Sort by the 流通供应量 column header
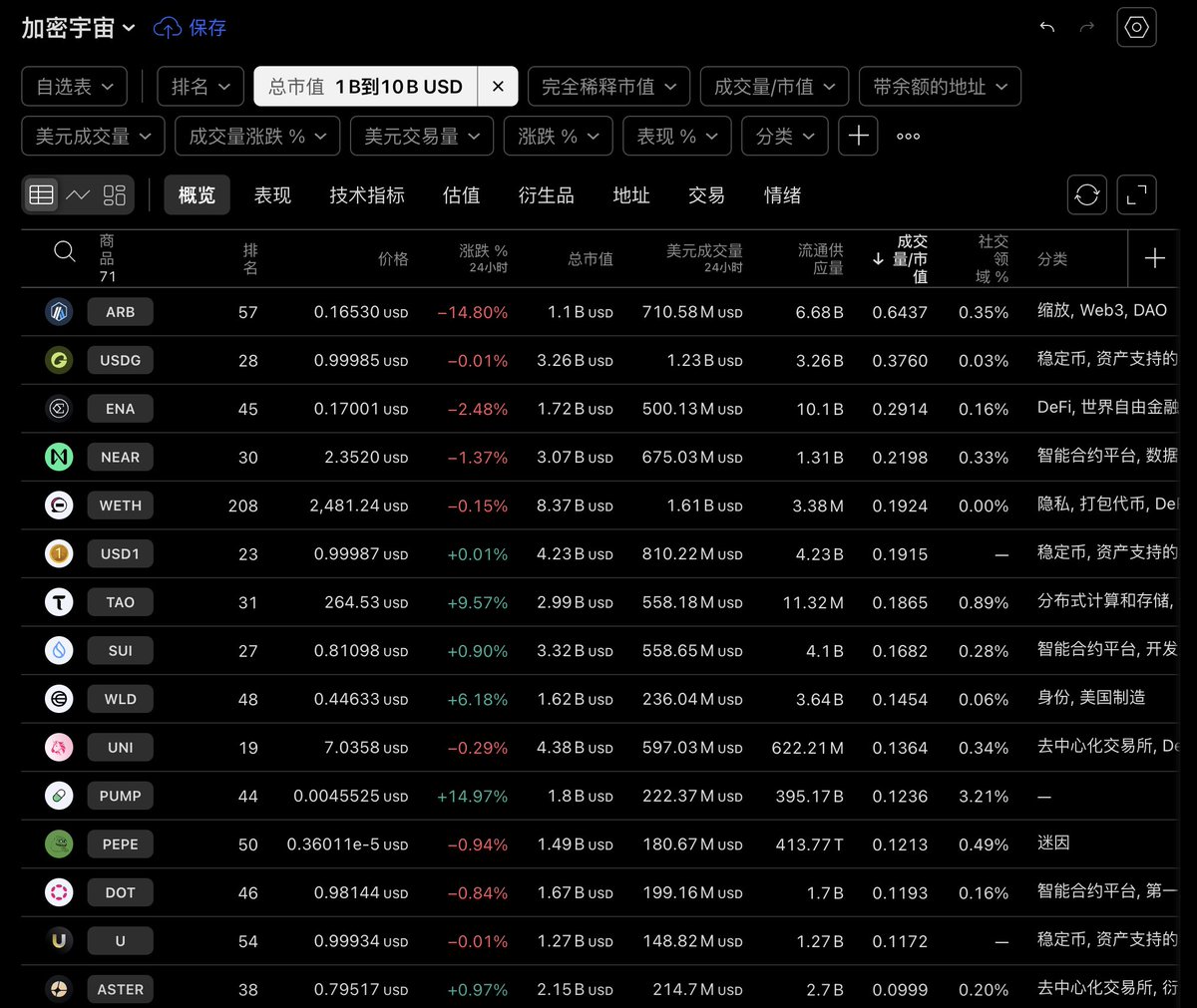The height and width of the screenshot is (1008, 1197). click(820, 258)
